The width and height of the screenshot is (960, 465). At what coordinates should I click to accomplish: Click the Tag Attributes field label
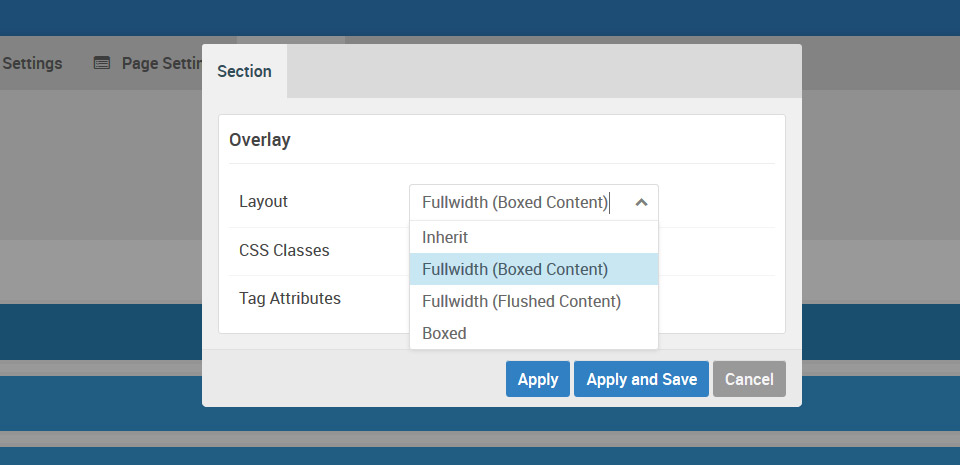tap(290, 298)
